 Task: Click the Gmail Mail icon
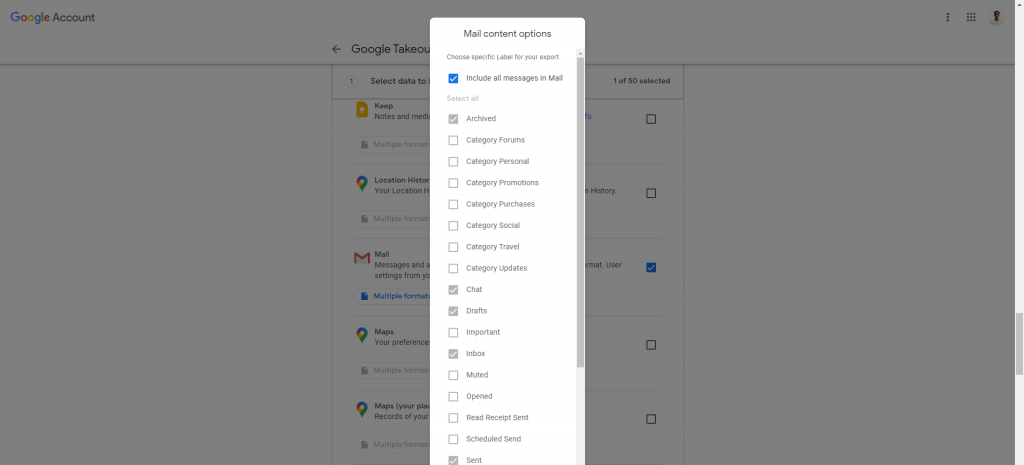coord(362,258)
